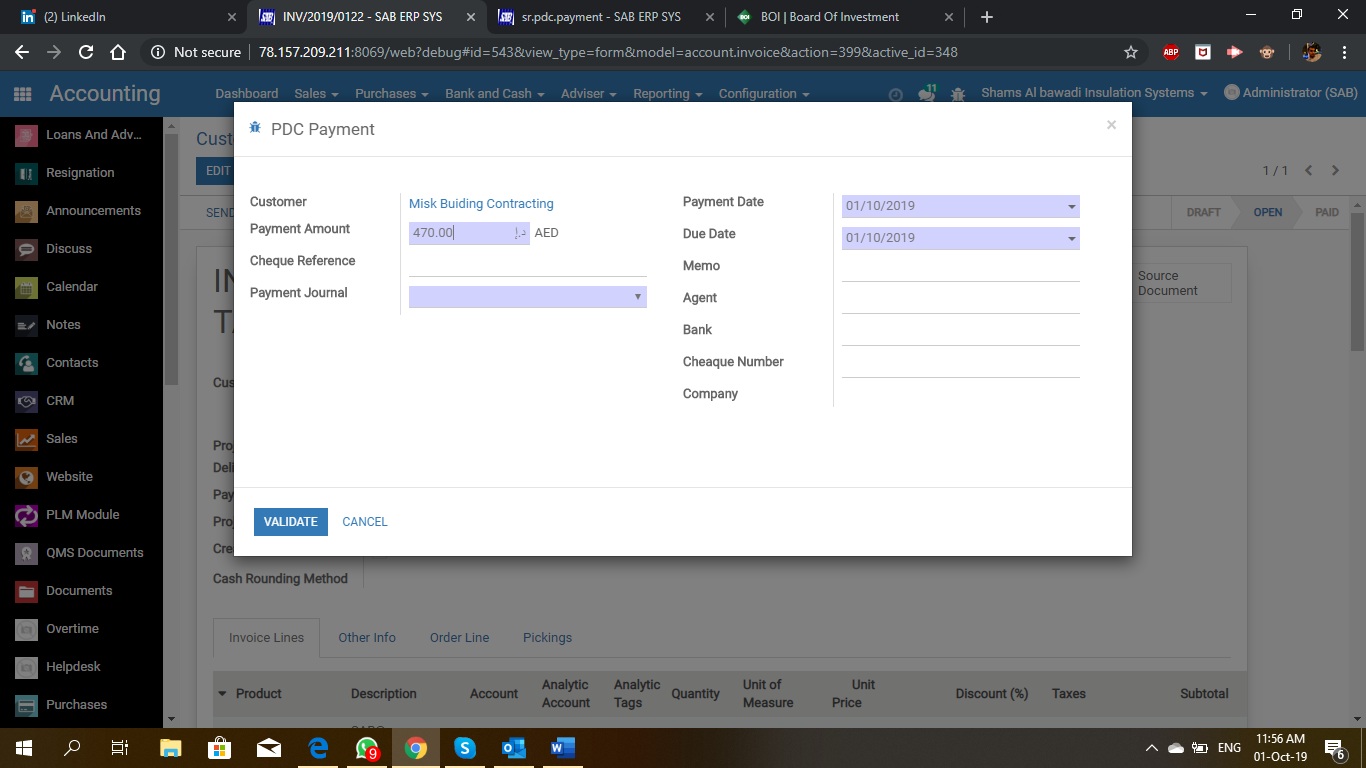Click the debug bug icon in PDC Payment title
This screenshot has height=768, width=1366.
[x=255, y=128]
